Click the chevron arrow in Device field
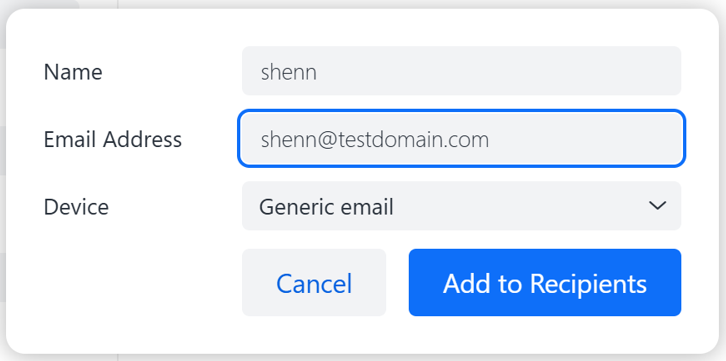The image size is (726, 361). (657, 205)
